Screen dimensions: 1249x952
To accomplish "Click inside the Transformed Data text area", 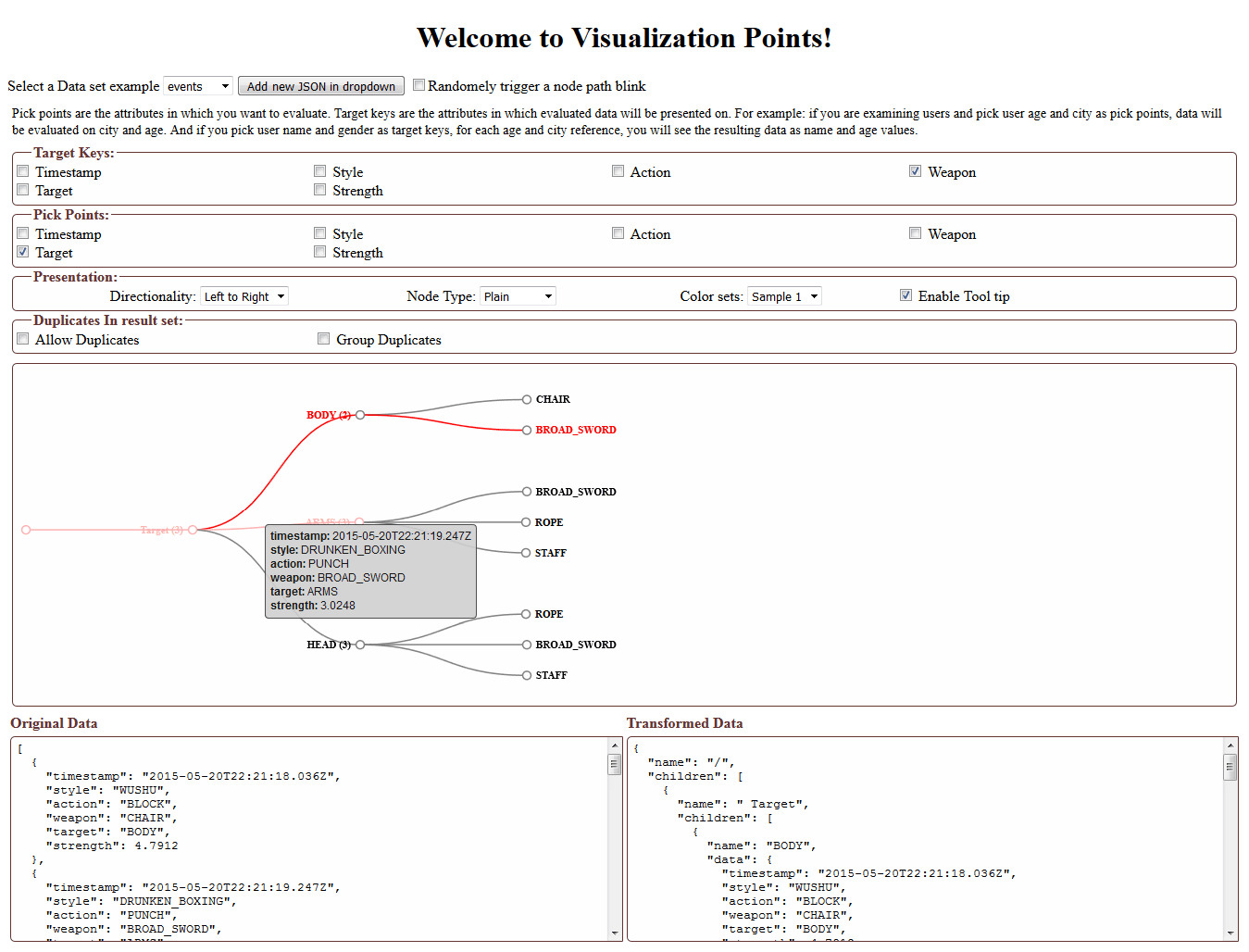I will pyautogui.click(x=925, y=839).
